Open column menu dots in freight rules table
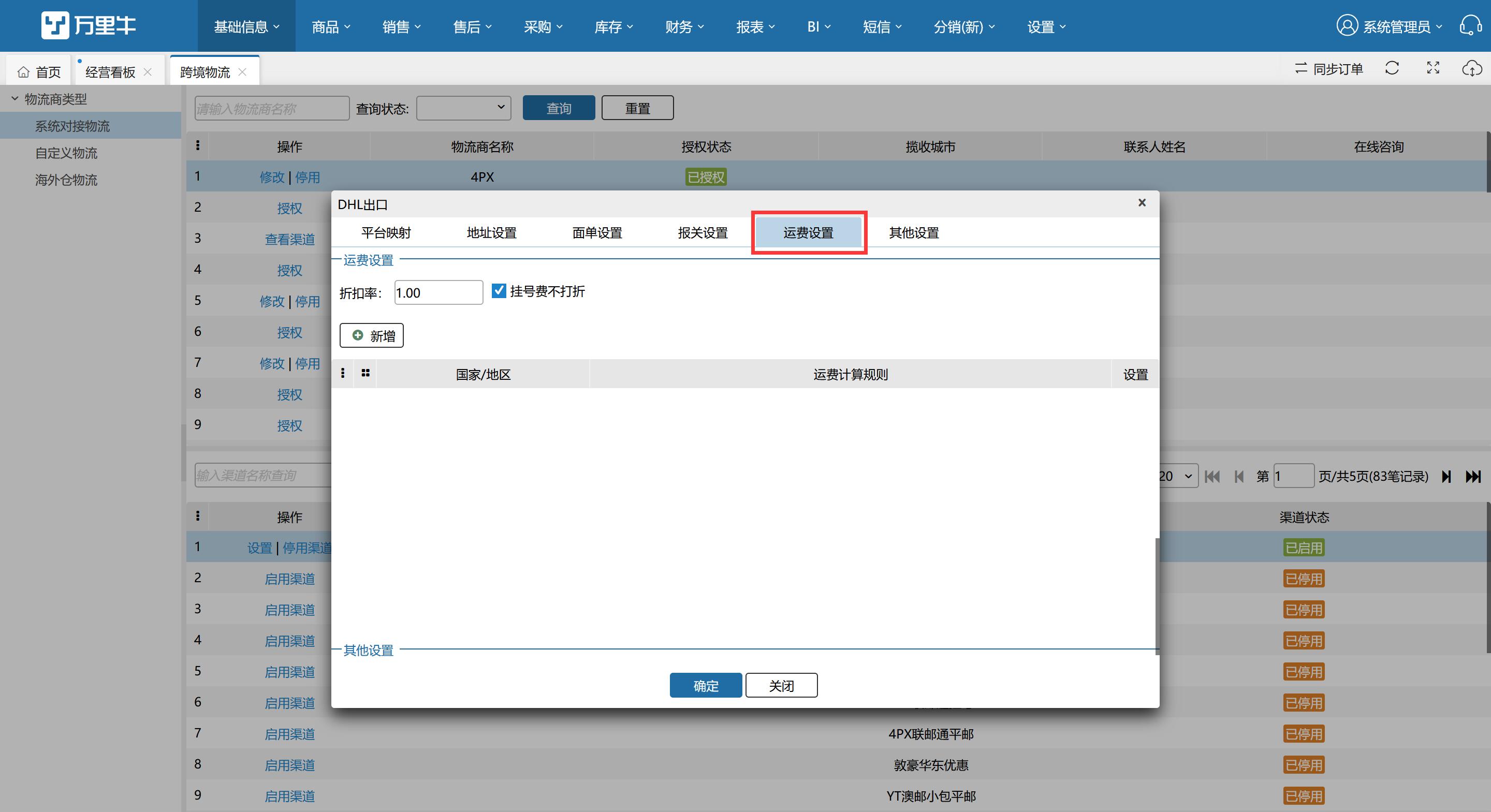1491x812 pixels. pos(343,373)
